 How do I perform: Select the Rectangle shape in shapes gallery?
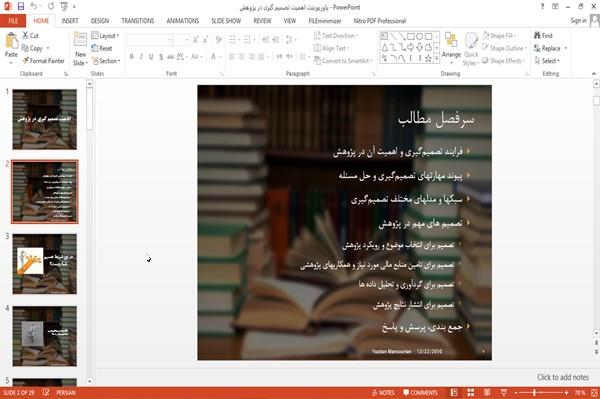tap(411, 36)
